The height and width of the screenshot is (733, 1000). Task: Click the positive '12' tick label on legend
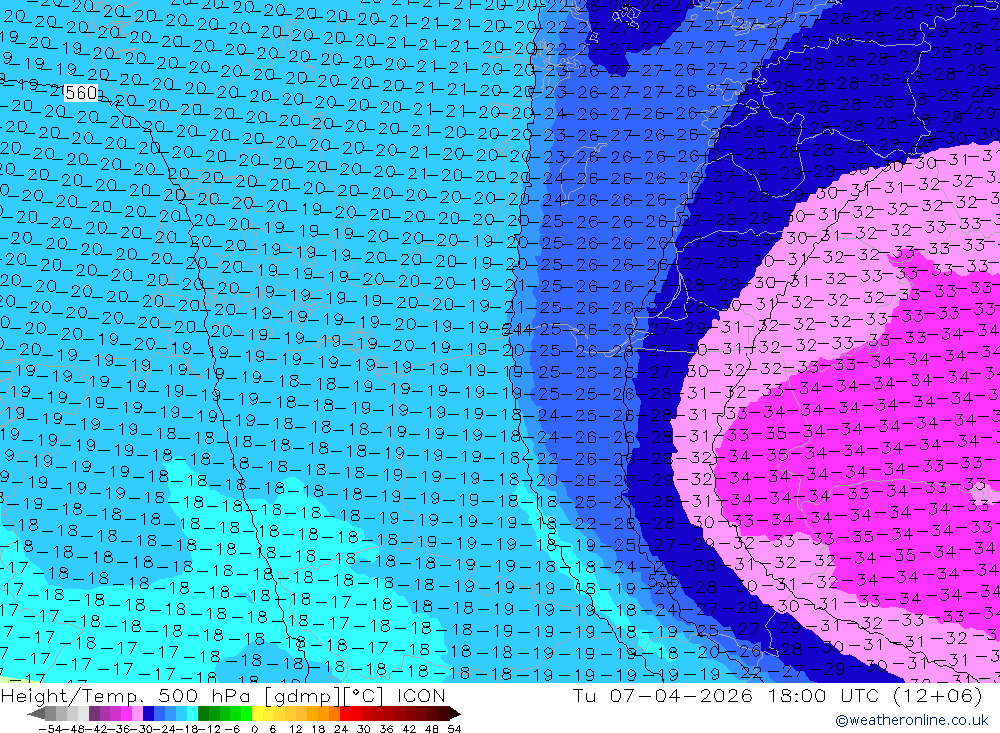coord(296,729)
